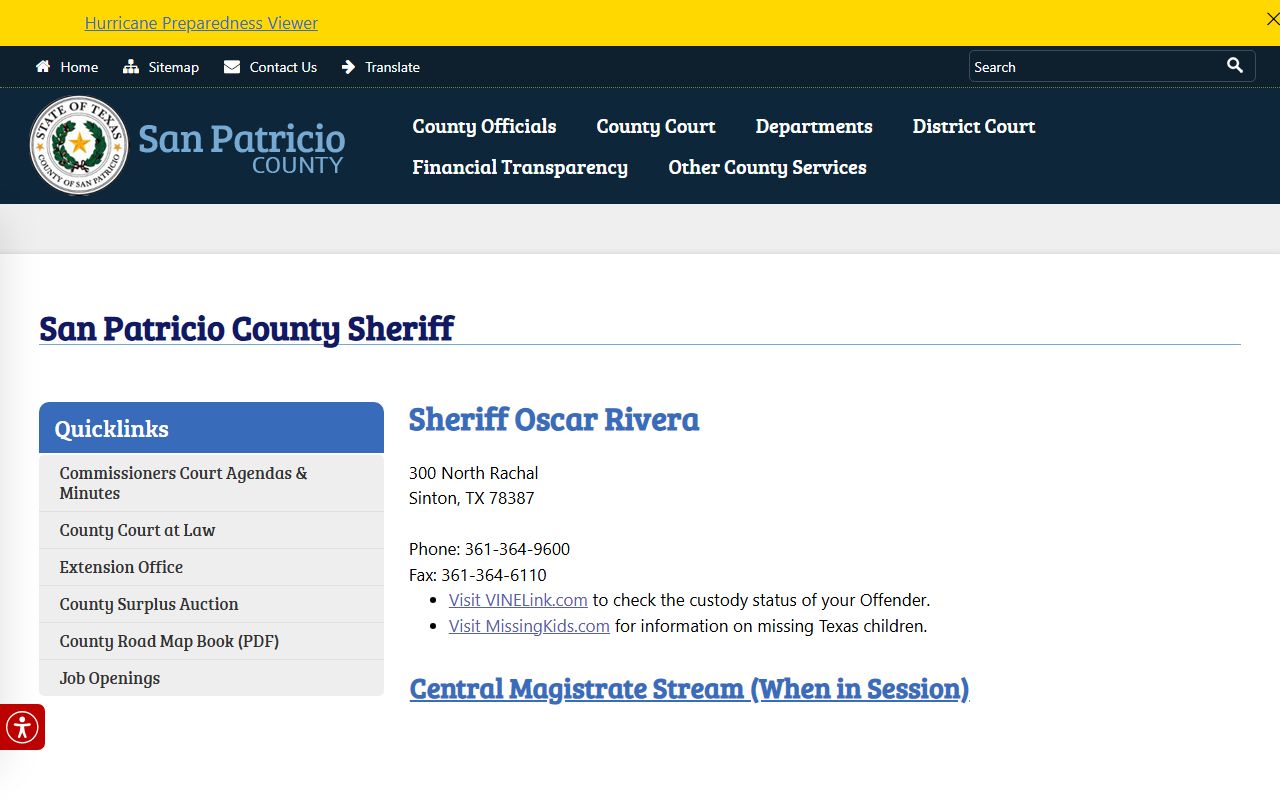The image size is (1280, 800).
Task: Click the San Patricio County title text
Action: pyautogui.click(x=241, y=147)
